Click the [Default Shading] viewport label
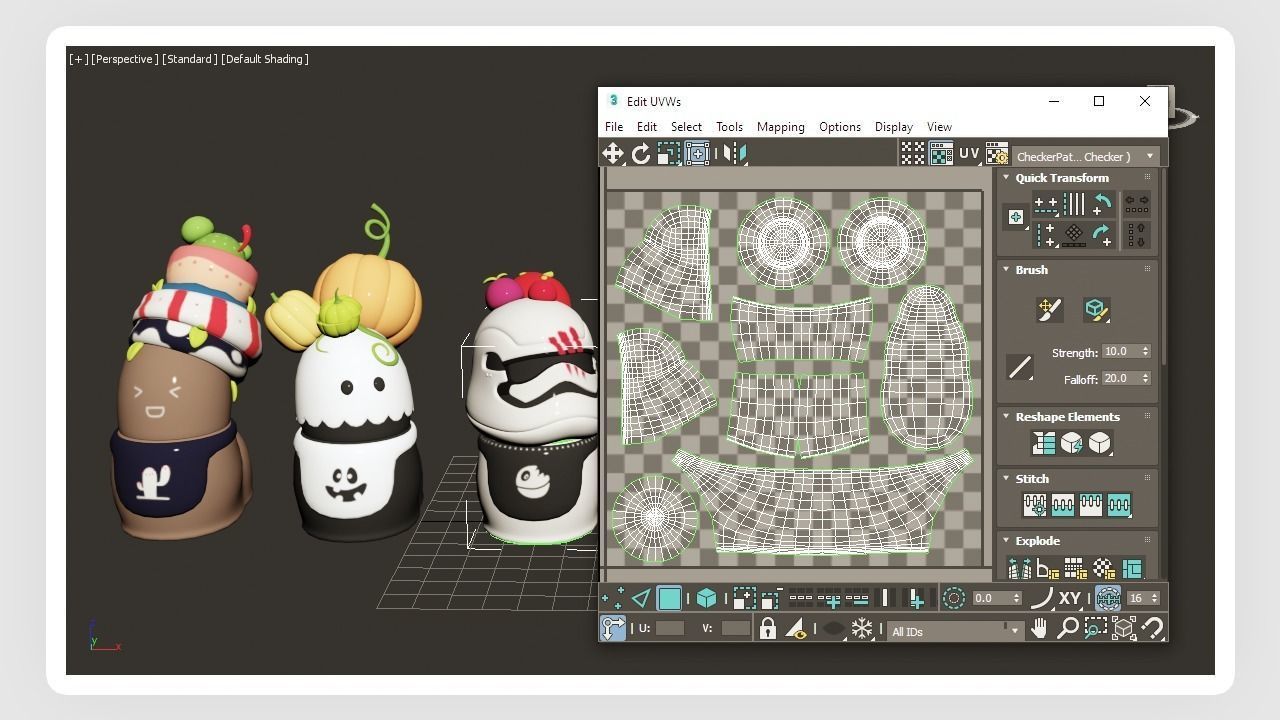1280x720 pixels. tap(264, 59)
